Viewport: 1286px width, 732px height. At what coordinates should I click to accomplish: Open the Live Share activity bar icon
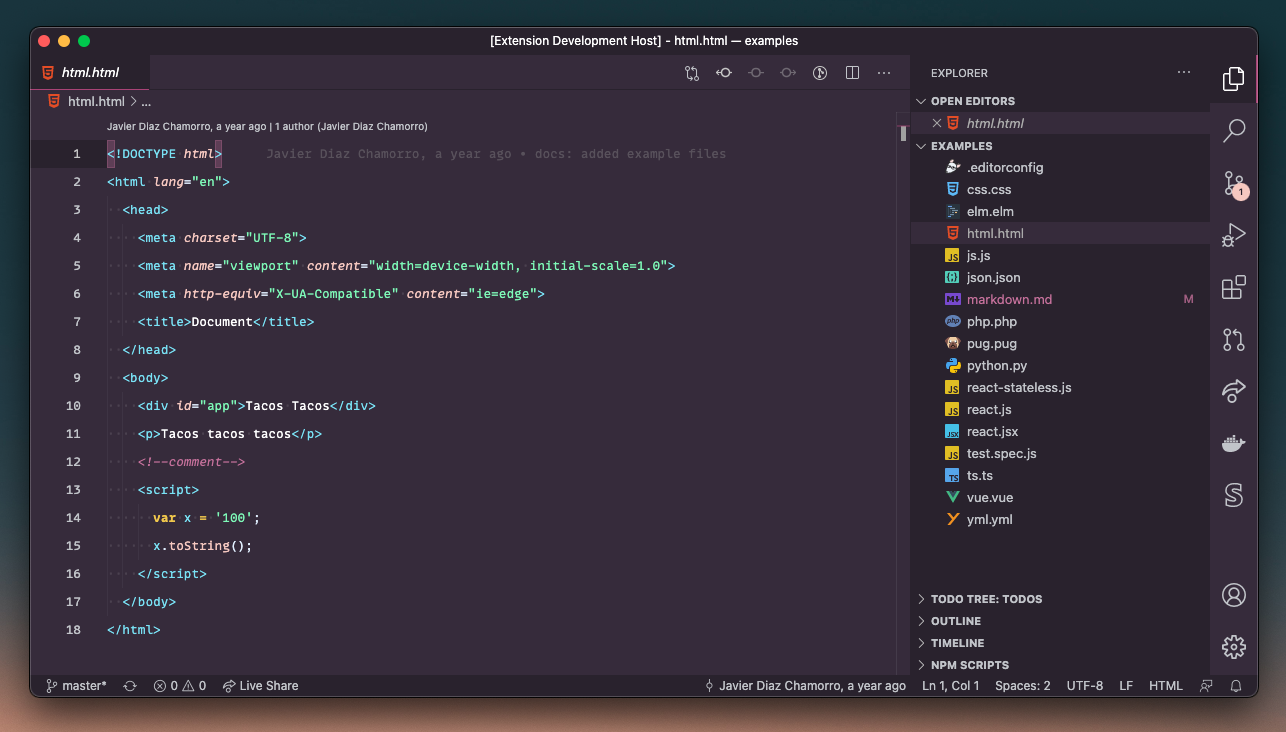click(x=1234, y=391)
